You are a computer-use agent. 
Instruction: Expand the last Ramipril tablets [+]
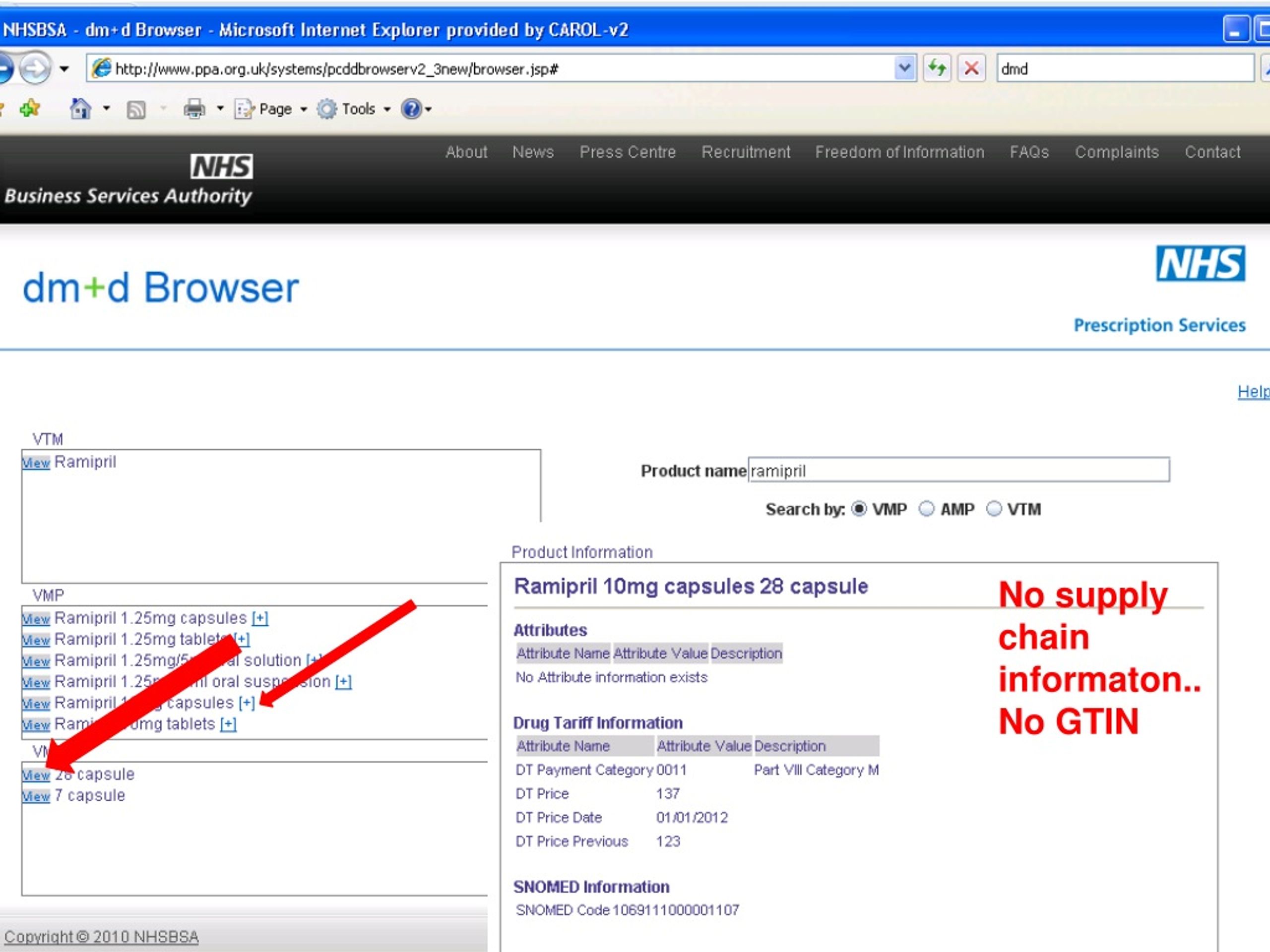point(229,724)
